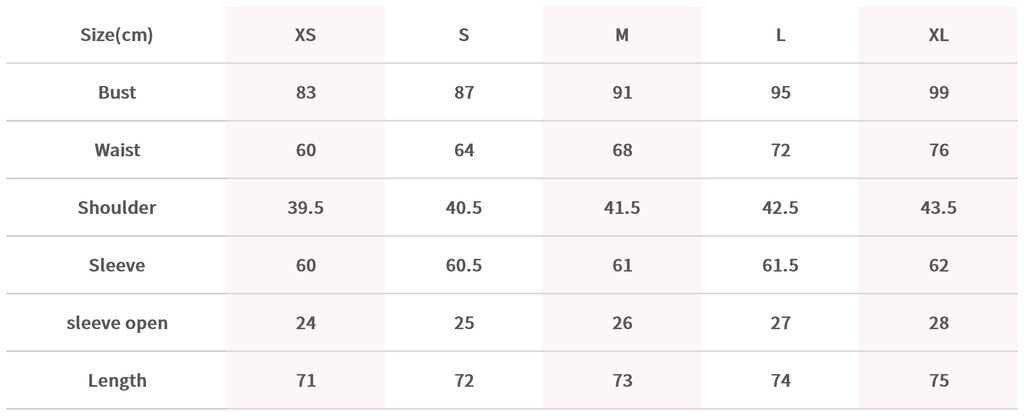Click the Shoulder value 39.5
Screen dimensions: 1024x416
(x=305, y=208)
